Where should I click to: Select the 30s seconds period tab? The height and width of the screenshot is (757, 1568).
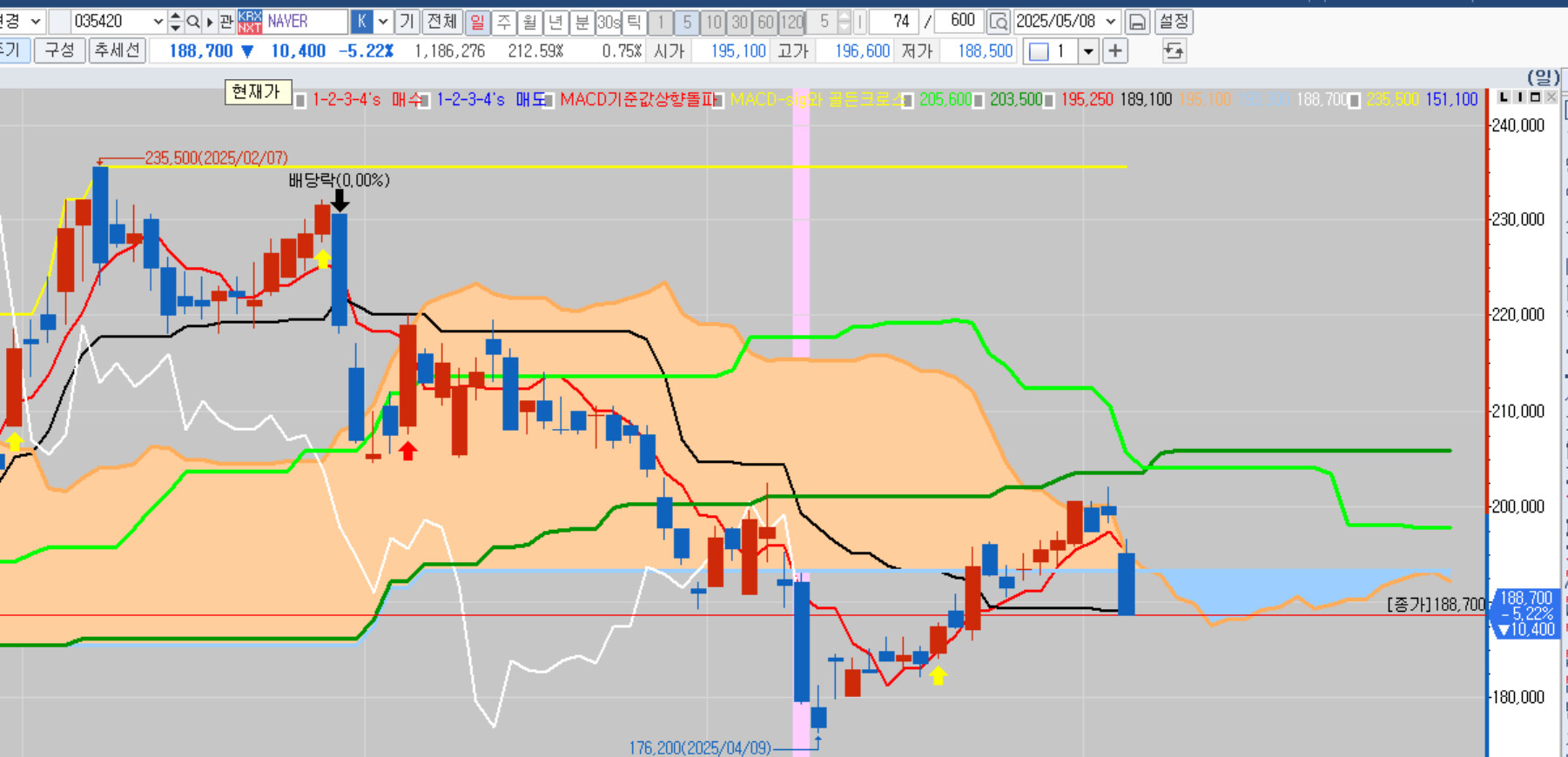(x=609, y=22)
